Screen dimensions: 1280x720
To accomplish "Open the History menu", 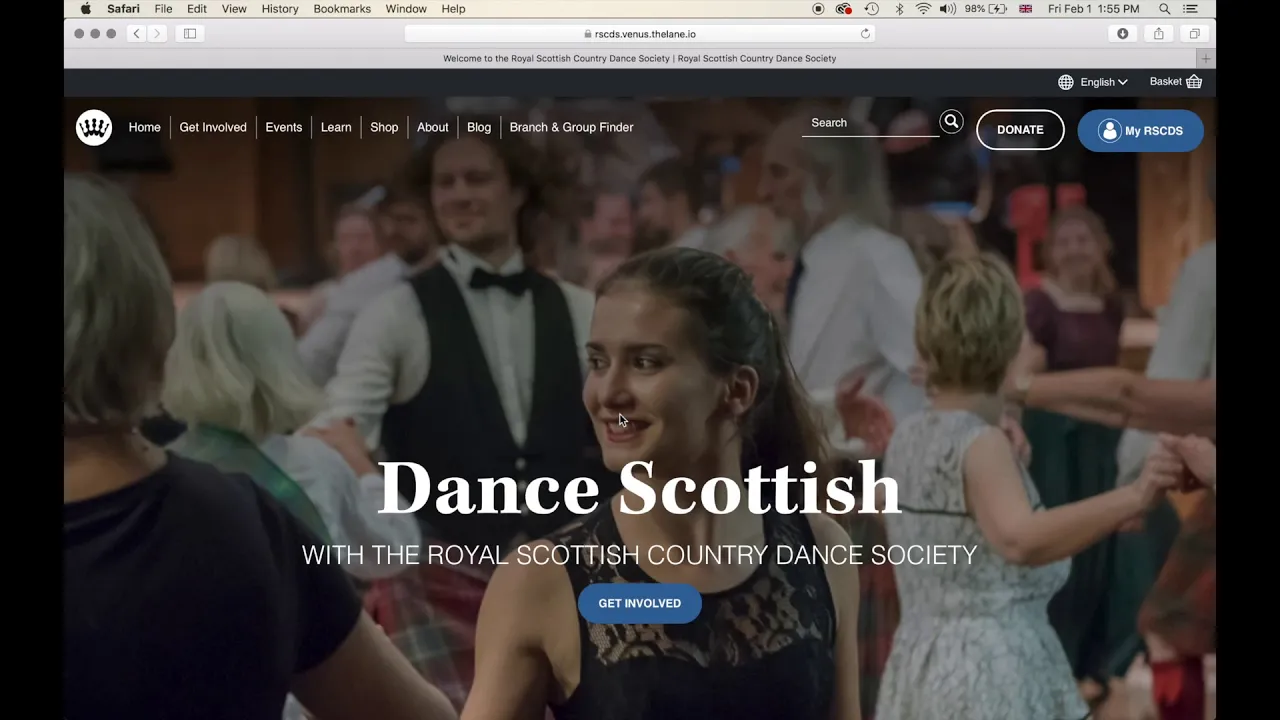I will pos(280,9).
